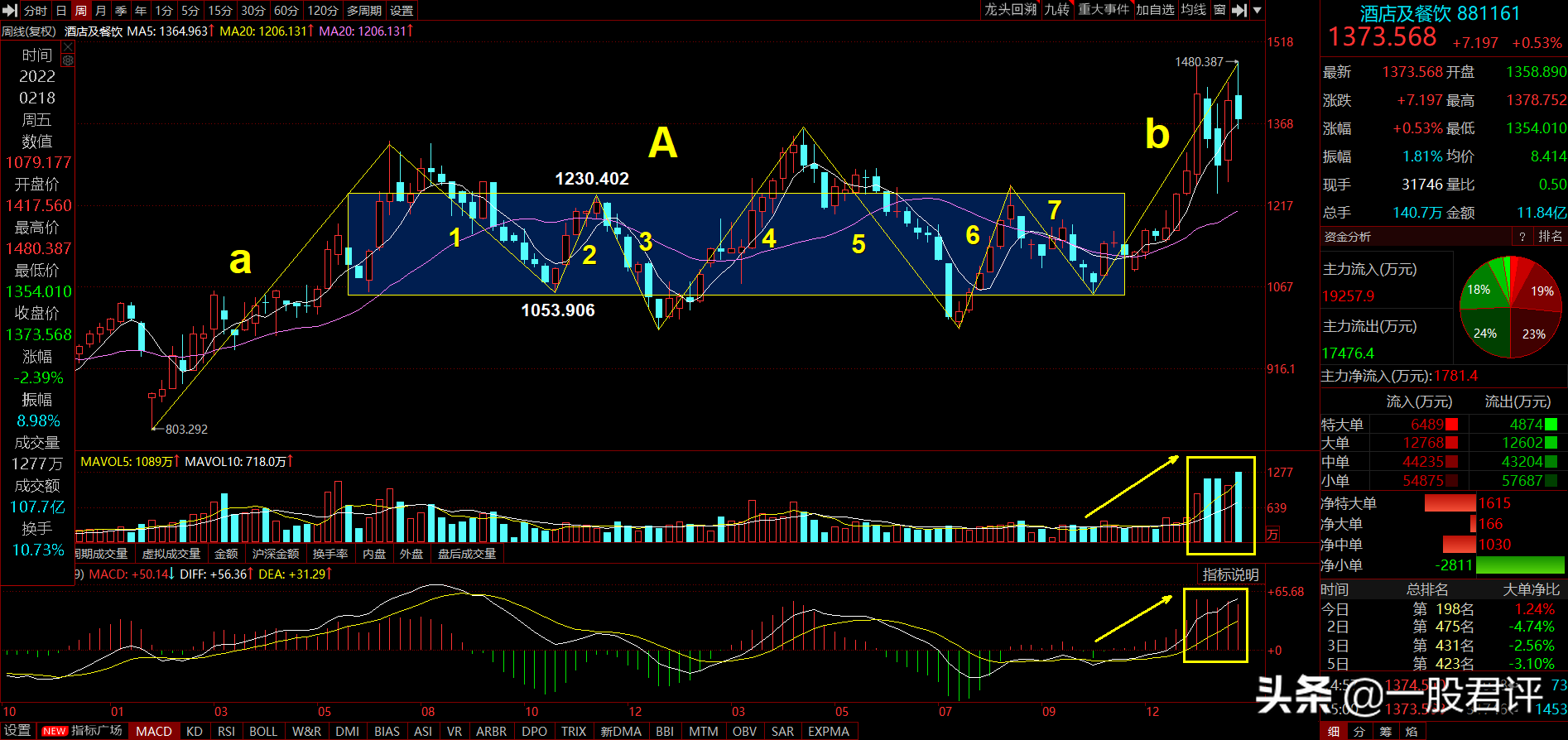Toggle 龙头回溯 overlay on chart
1568x740 pixels.
[1010, 10]
